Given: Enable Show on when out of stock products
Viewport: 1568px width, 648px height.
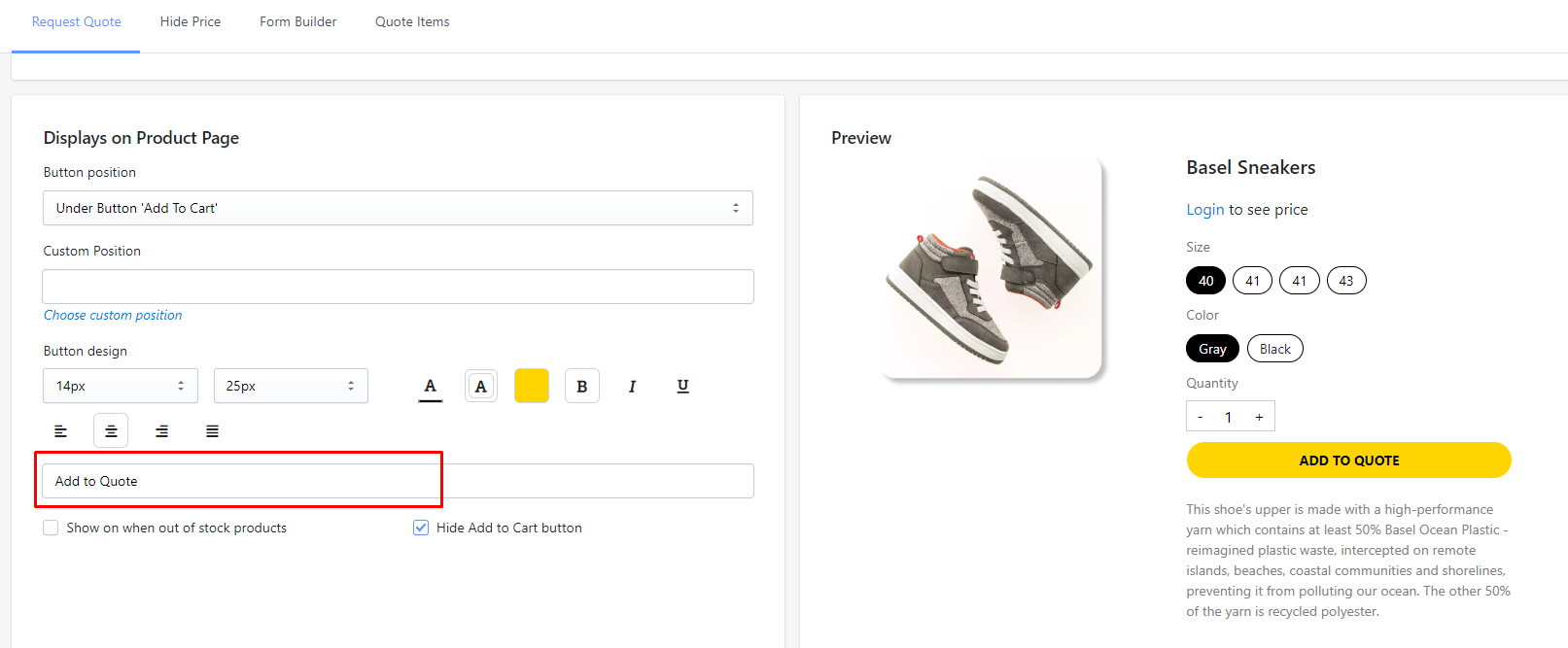Looking at the screenshot, I should pos(51,528).
